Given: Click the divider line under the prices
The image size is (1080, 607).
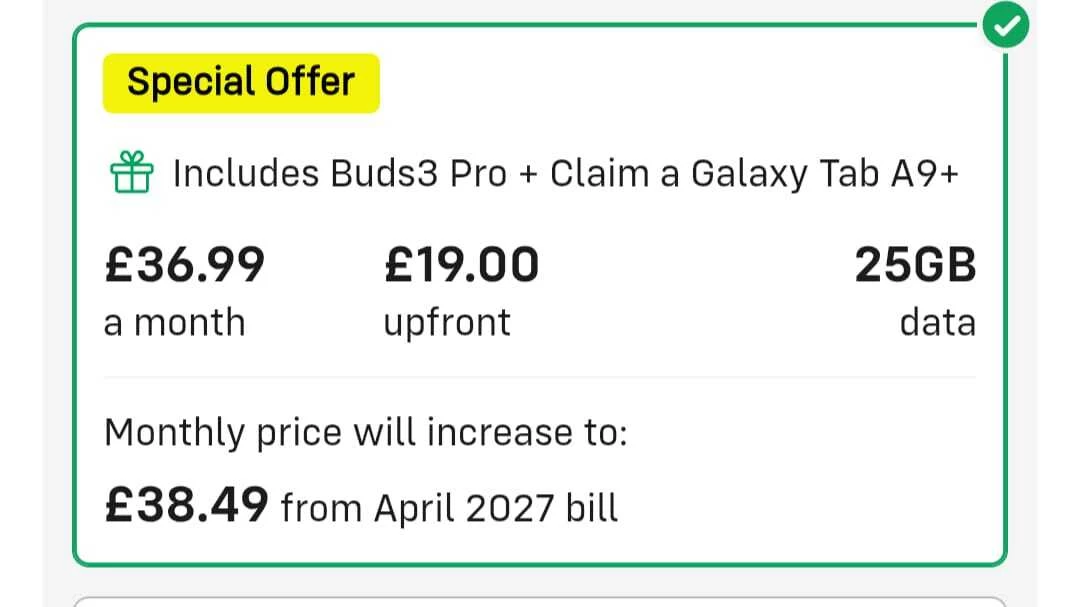Looking at the screenshot, I should pyautogui.click(x=540, y=377).
